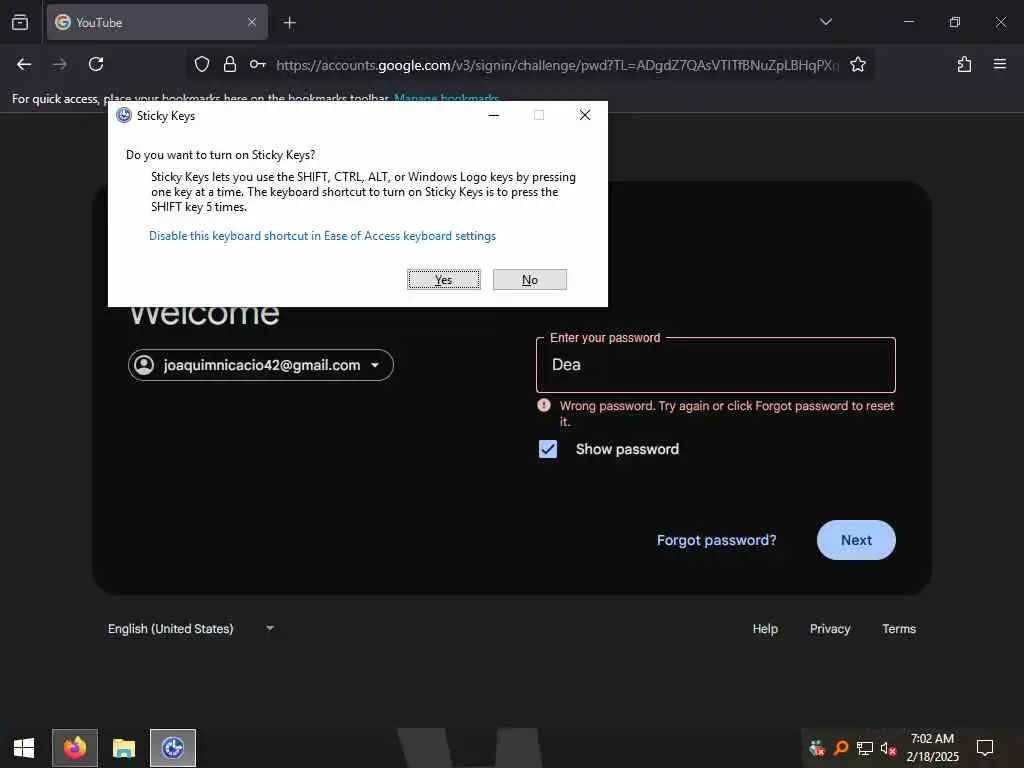Click the Firefox taskbar icon

click(75, 748)
